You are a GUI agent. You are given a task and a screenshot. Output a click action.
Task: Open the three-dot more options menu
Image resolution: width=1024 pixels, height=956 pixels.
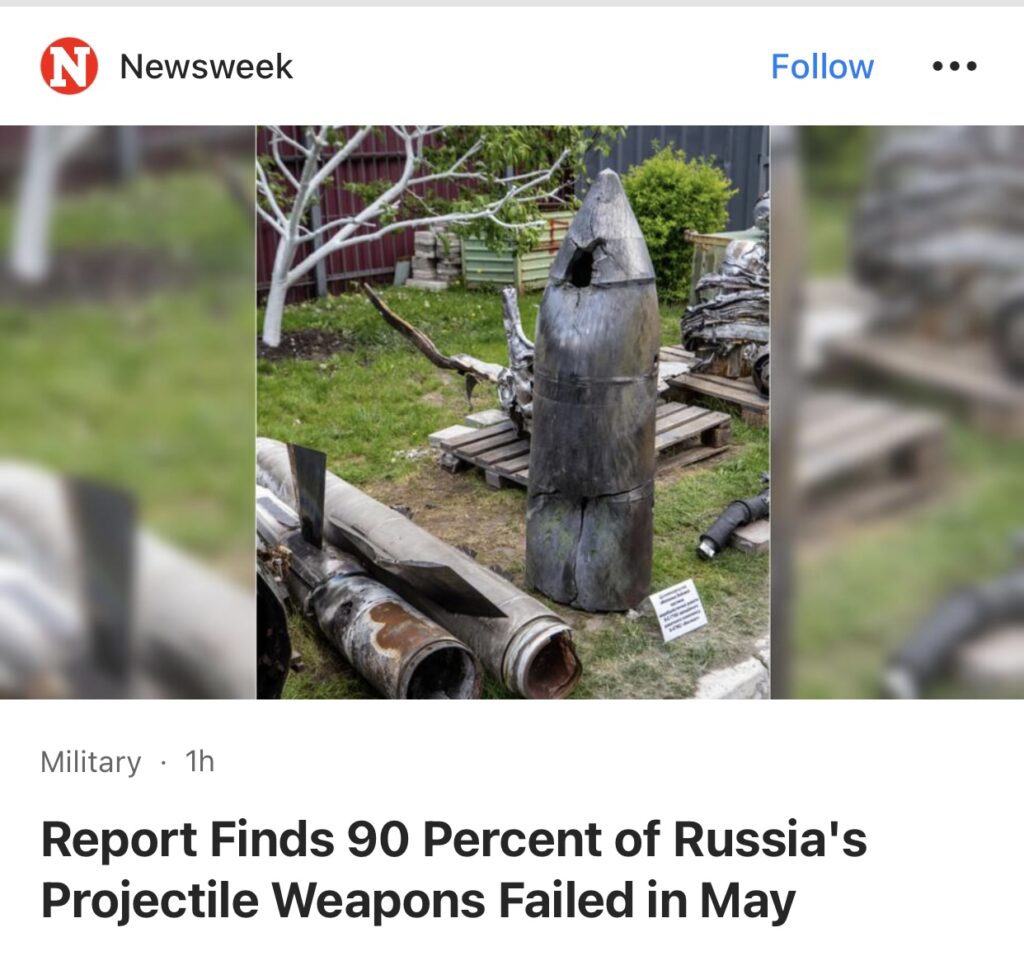coord(954,66)
